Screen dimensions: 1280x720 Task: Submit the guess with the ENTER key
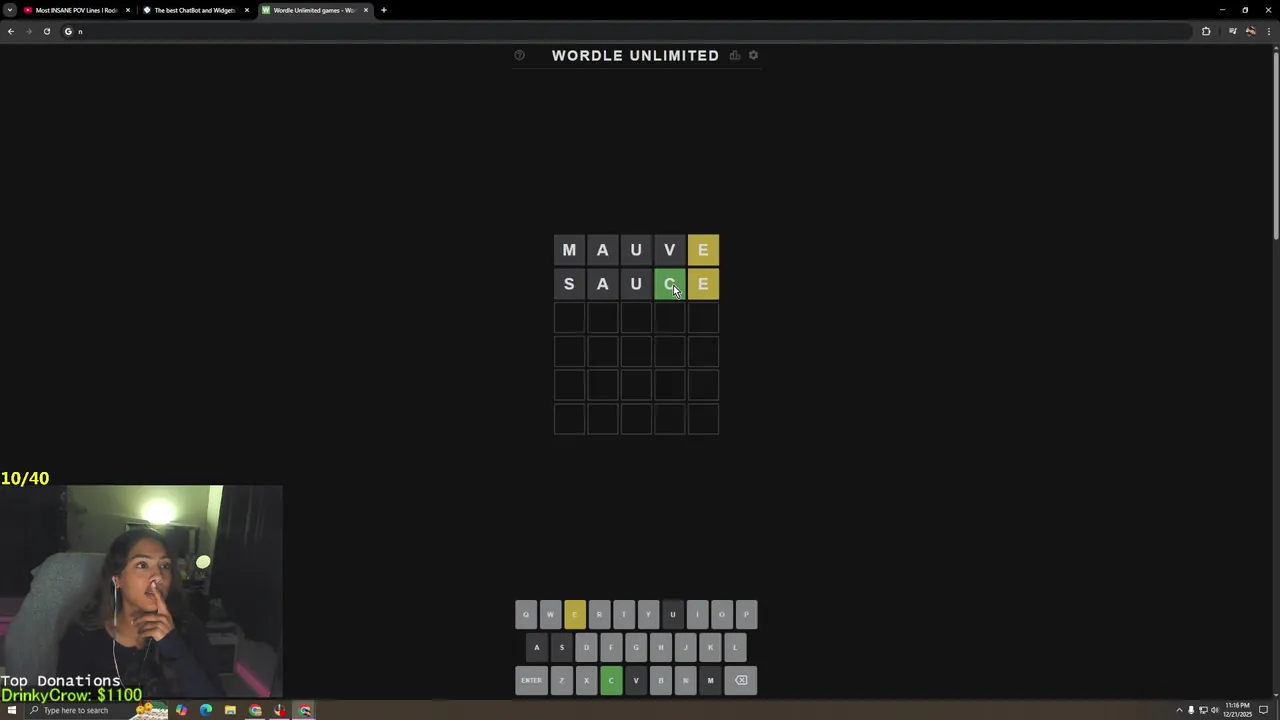[x=531, y=680]
